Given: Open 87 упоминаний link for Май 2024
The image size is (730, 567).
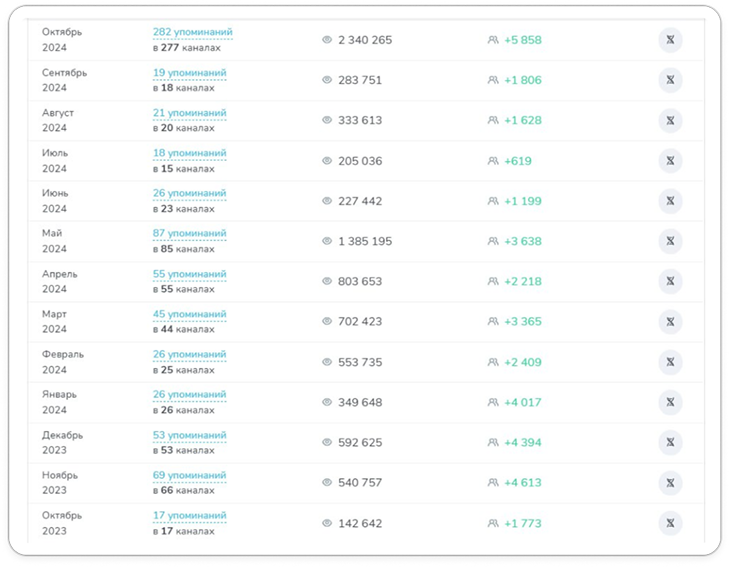Looking at the screenshot, I should [x=189, y=233].
